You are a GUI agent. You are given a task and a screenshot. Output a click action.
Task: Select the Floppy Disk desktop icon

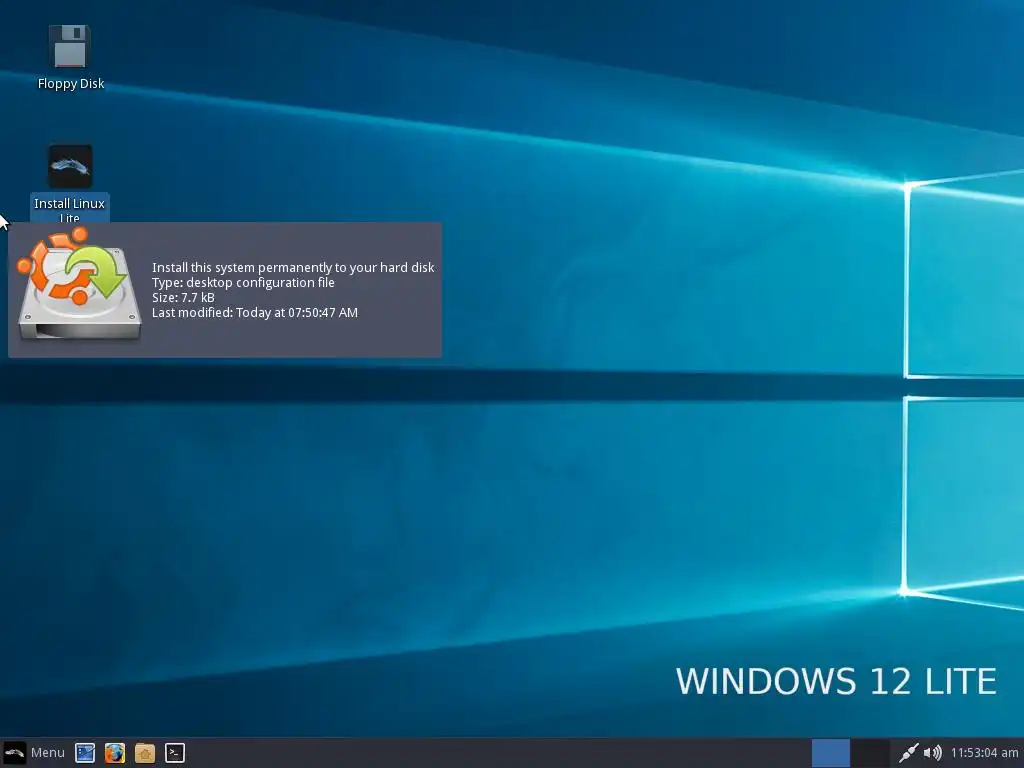coord(71,46)
